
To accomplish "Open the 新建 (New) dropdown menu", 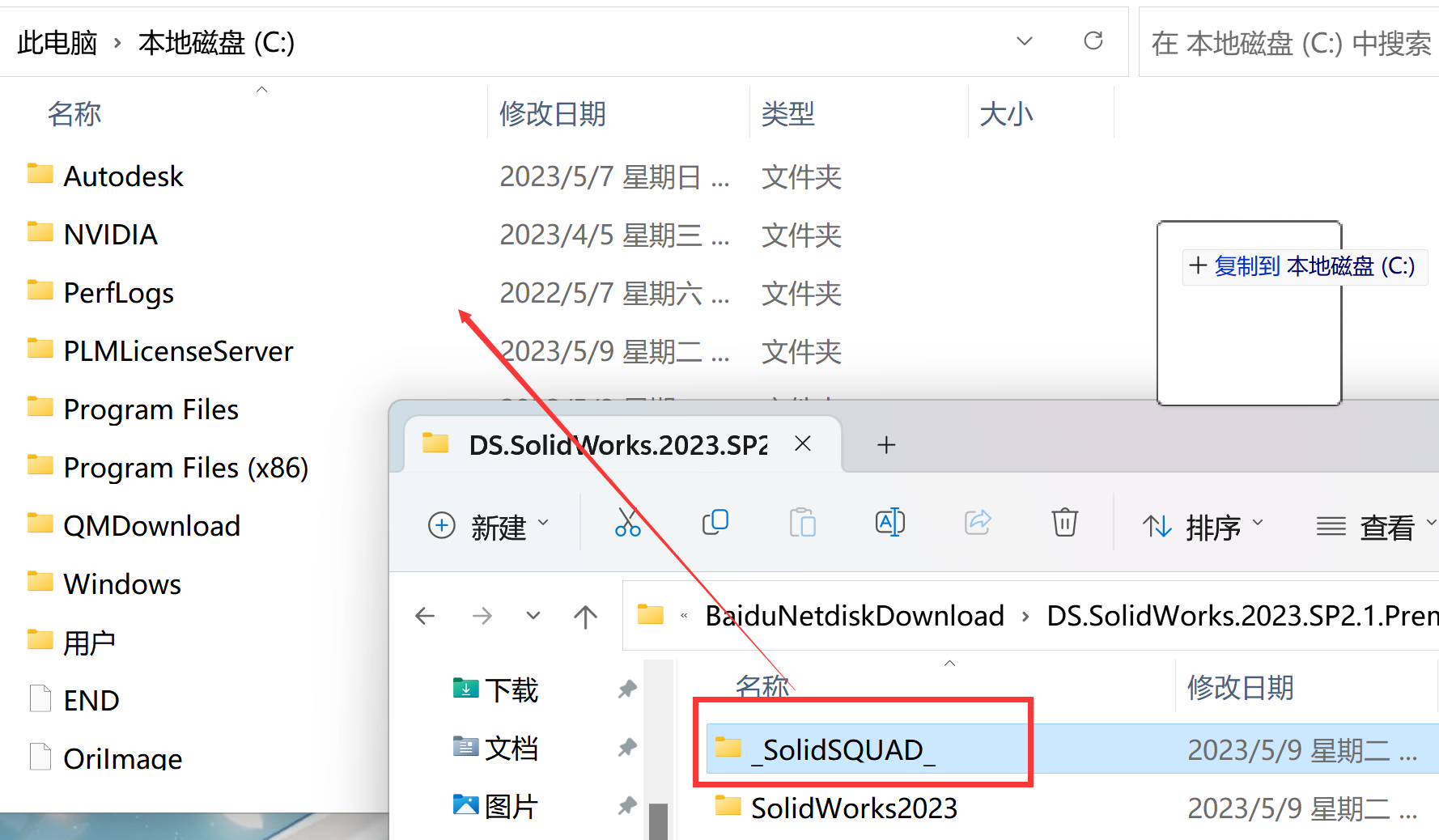I will (x=488, y=527).
